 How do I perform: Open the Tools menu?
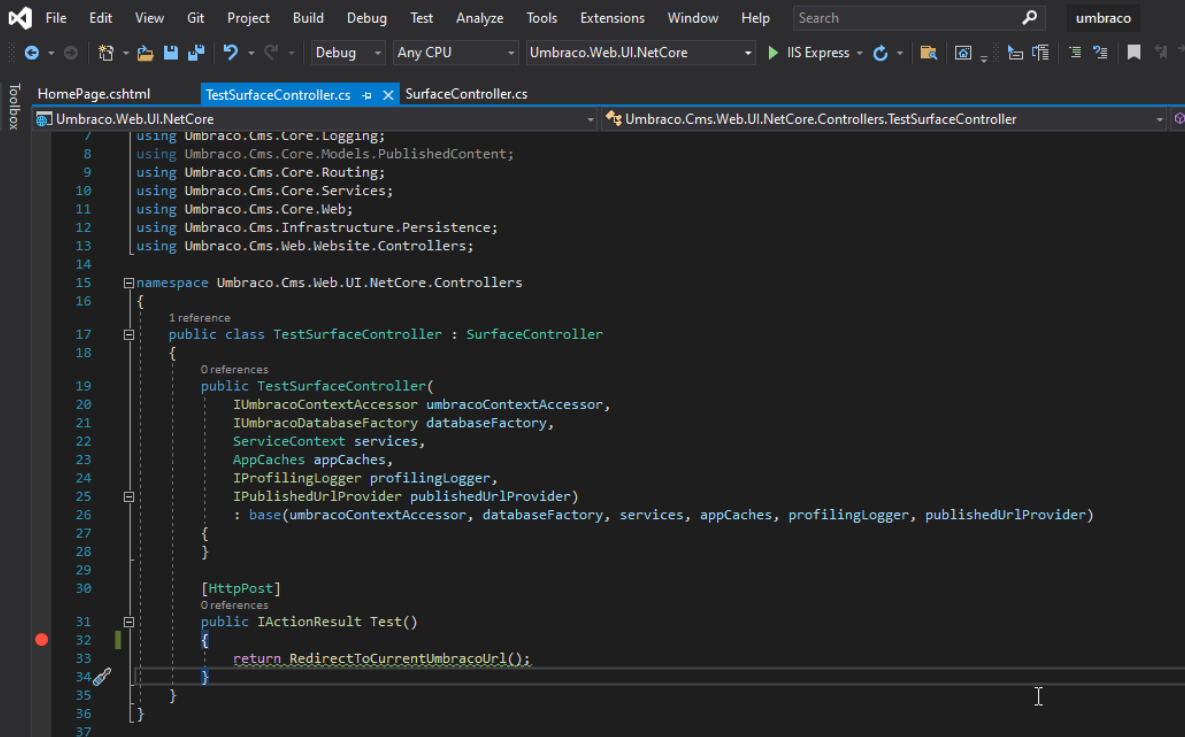[x=542, y=17]
